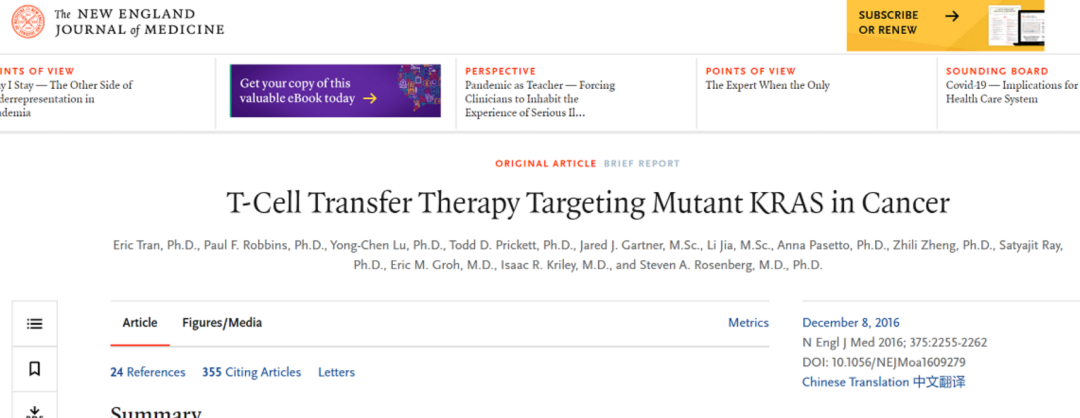
Task: Click the NEJM circular seal logo
Action: click(28, 22)
